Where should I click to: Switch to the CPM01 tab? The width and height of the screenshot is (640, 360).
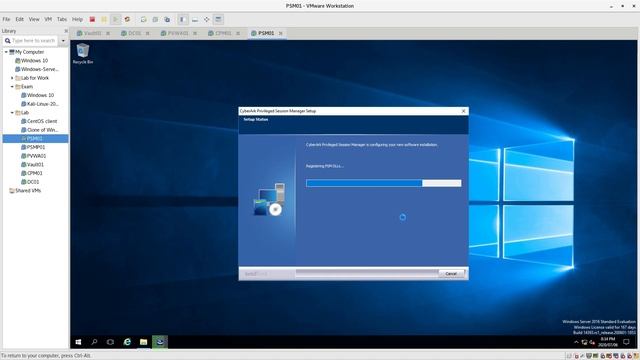220,33
